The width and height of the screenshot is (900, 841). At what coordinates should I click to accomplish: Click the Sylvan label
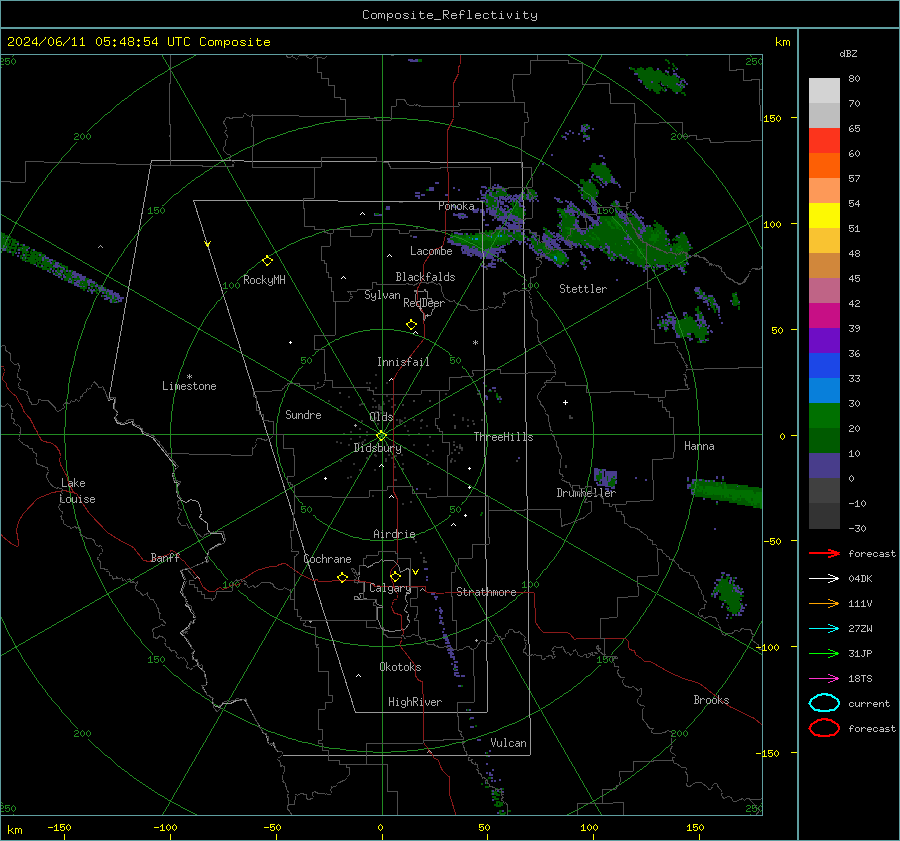(382, 295)
